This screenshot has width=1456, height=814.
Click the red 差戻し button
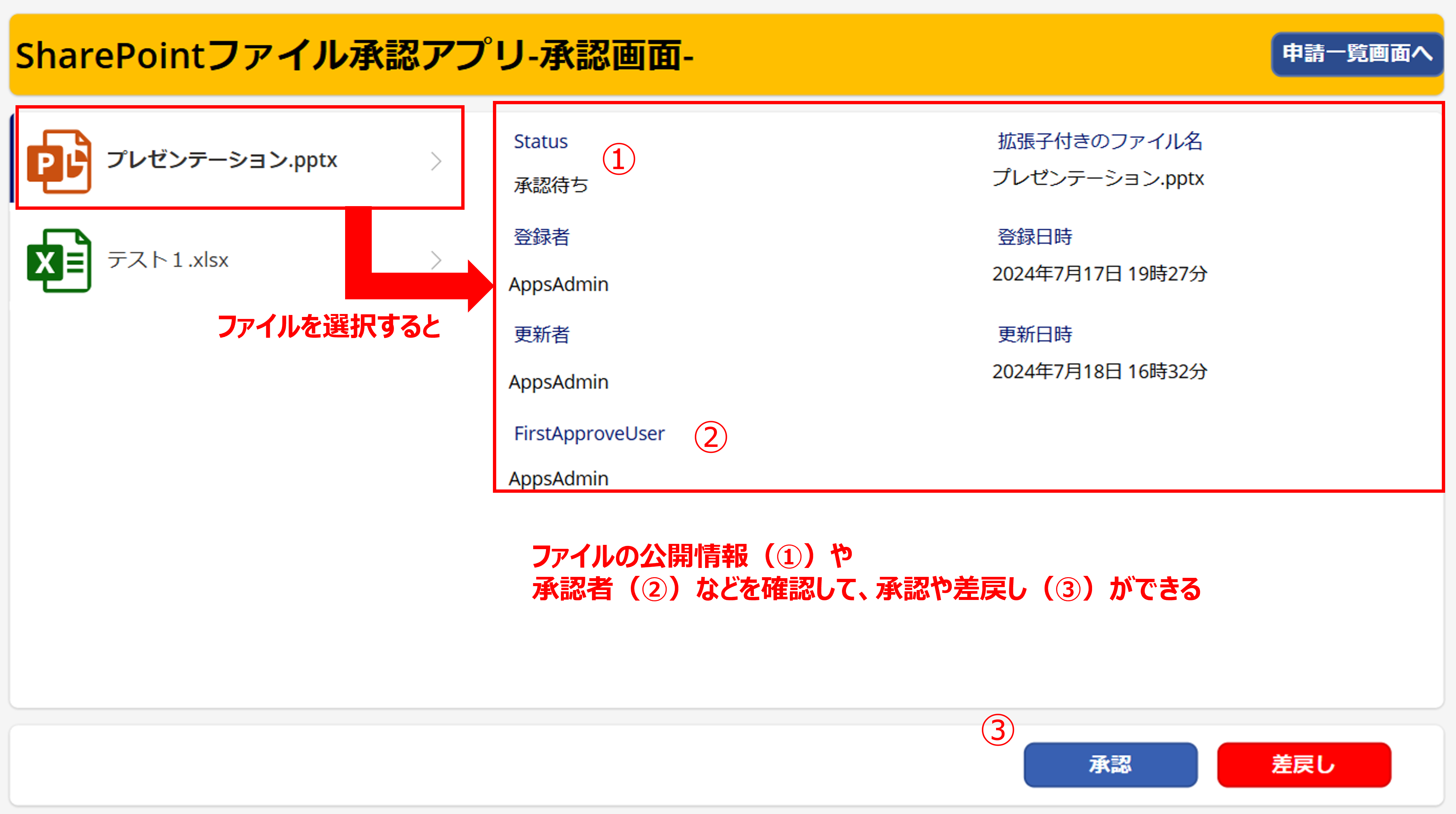pyautogui.click(x=1304, y=764)
